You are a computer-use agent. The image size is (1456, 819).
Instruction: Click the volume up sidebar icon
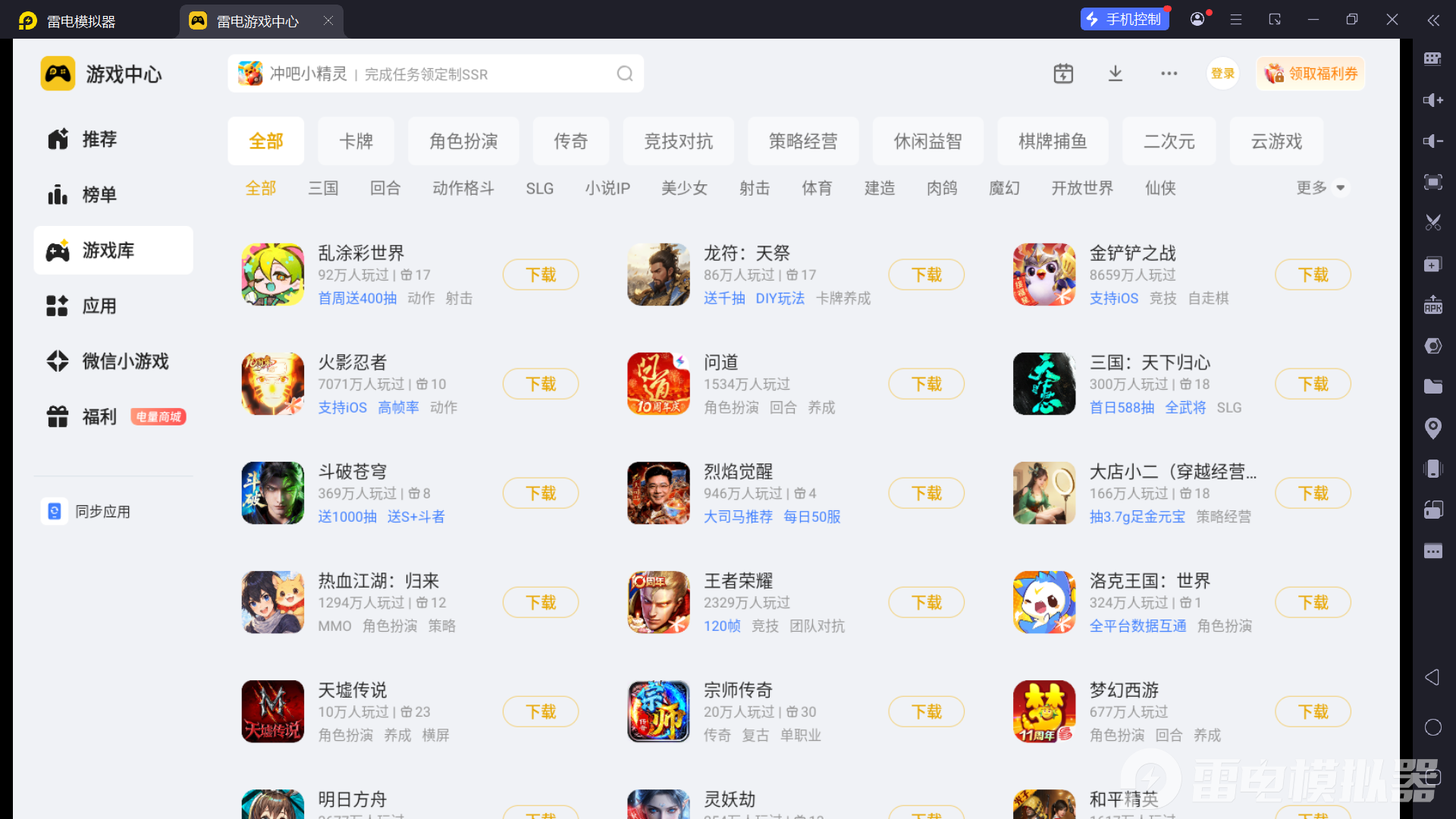tap(1432, 100)
